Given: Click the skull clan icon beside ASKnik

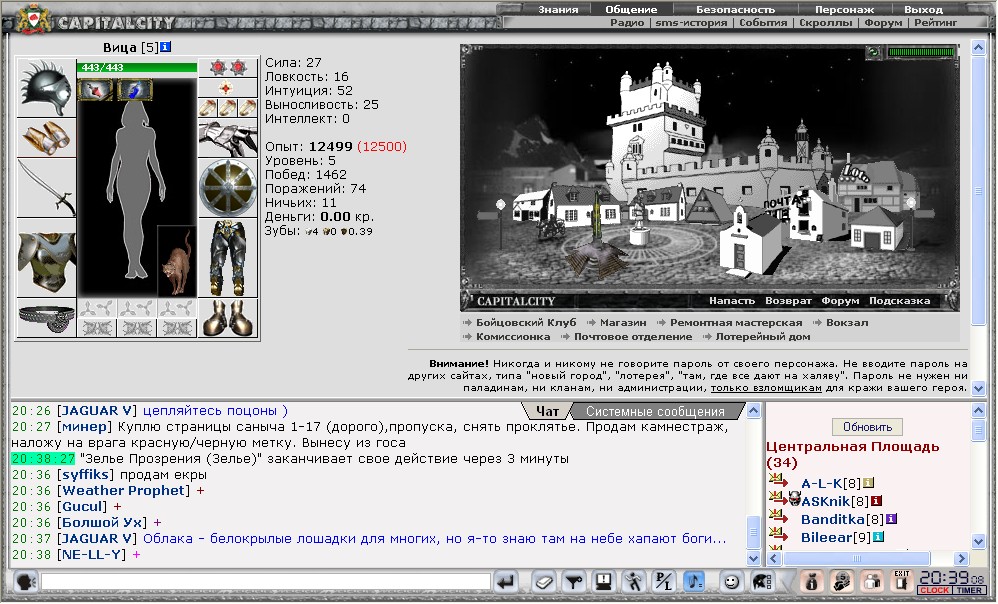Looking at the screenshot, I should tap(794, 500).
